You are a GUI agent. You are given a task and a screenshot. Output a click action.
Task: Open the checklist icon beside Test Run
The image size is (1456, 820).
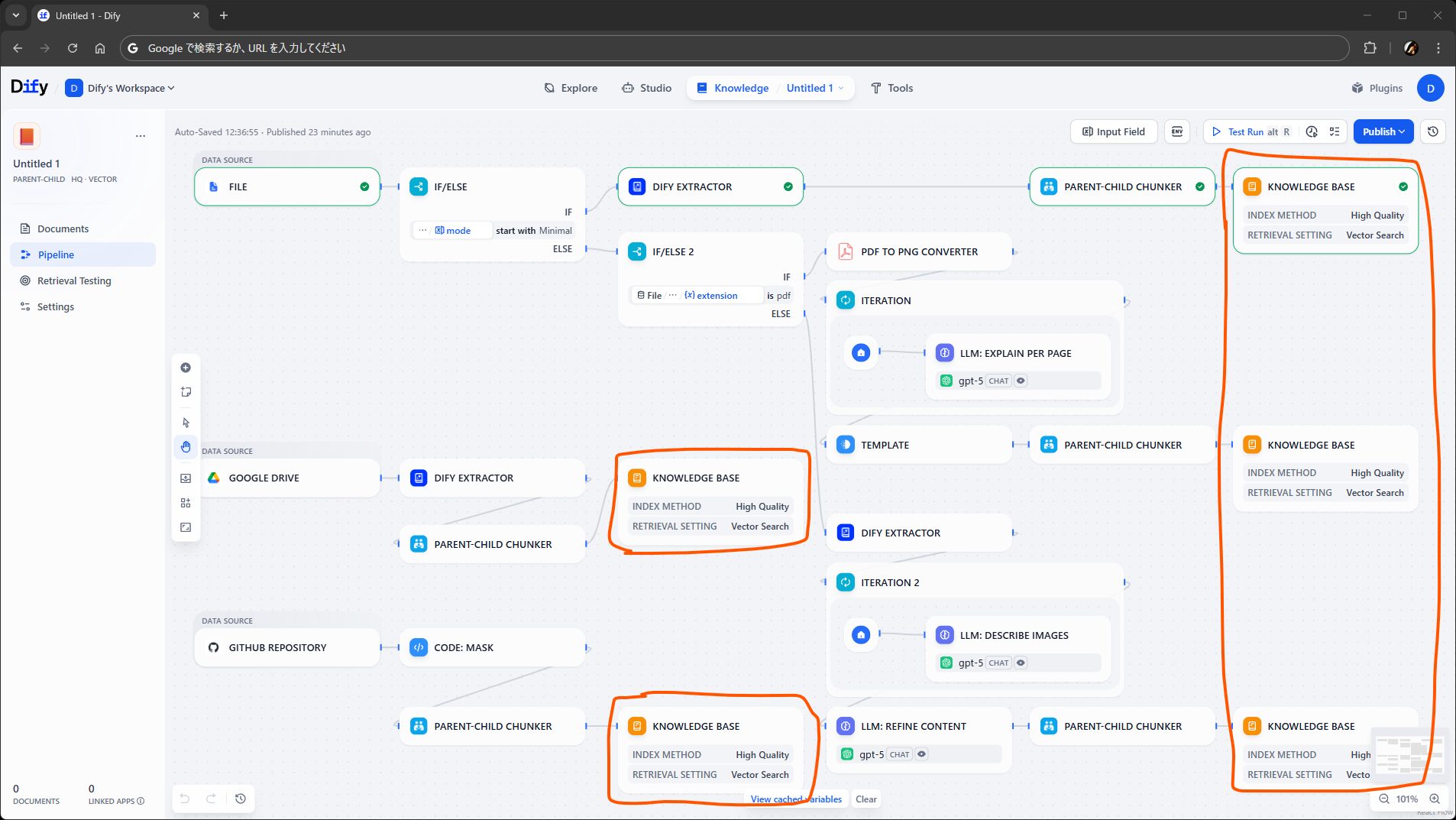coord(1335,131)
